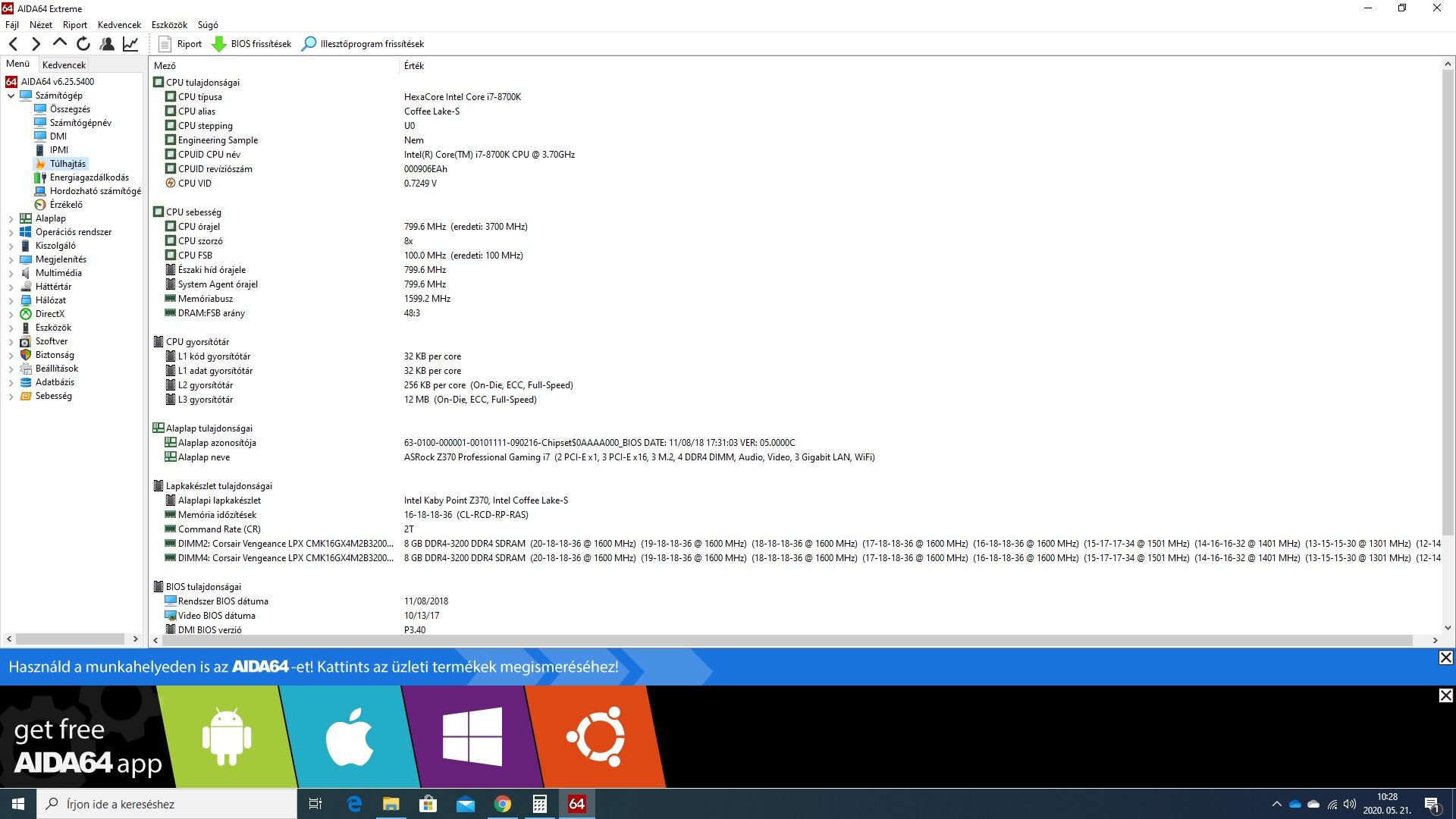Go back with the left arrow toolbar icon
Screen dimensions: 1456x819
(x=13, y=44)
